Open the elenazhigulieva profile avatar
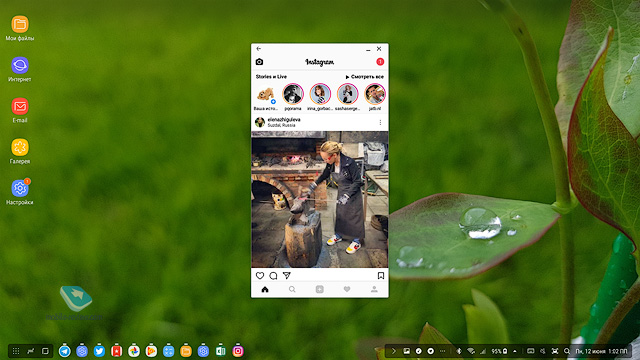 coord(260,122)
